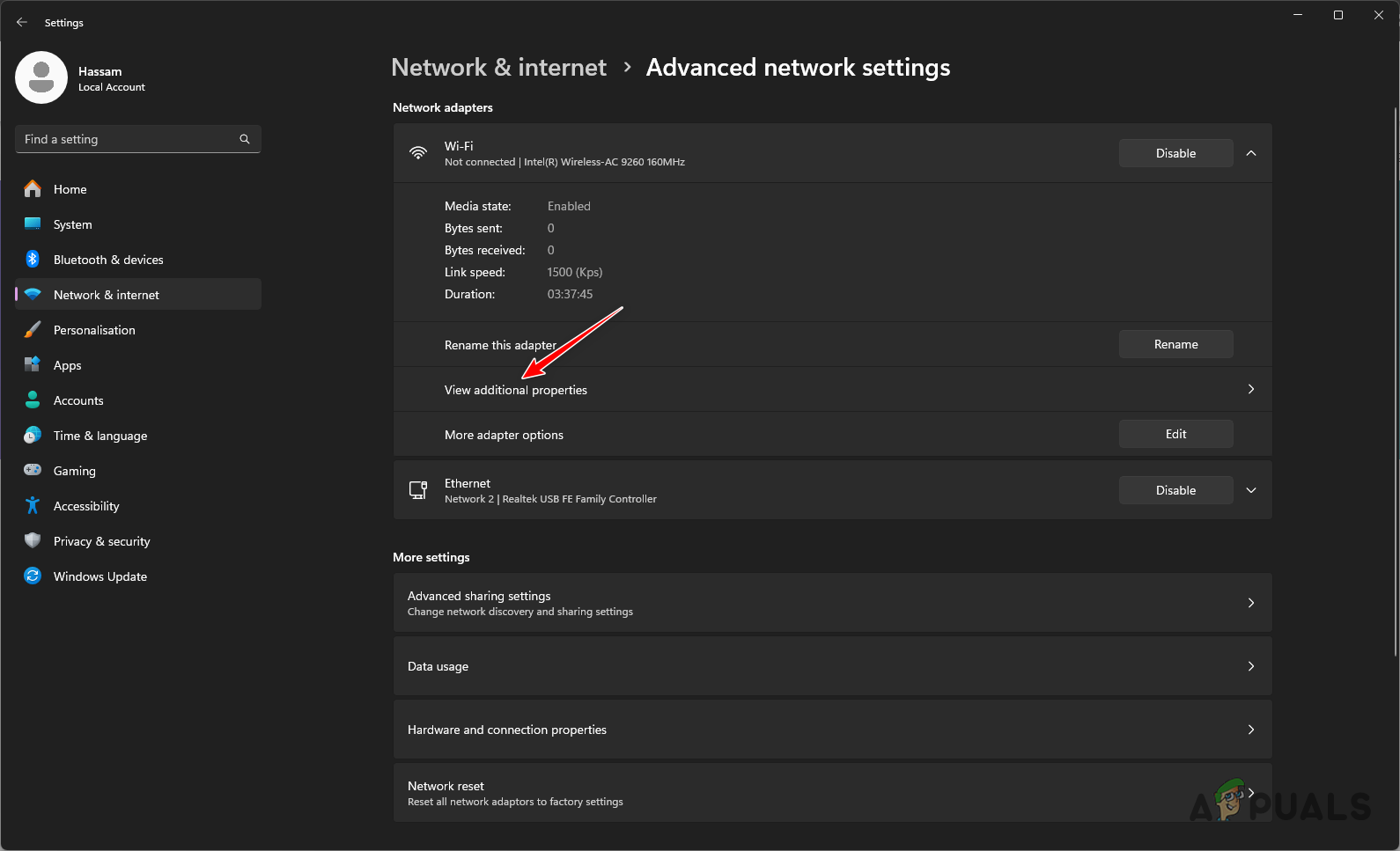The width and height of the screenshot is (1400, 851).
Task: Select Home in the sidebar
Action: (x=138, y=189)
